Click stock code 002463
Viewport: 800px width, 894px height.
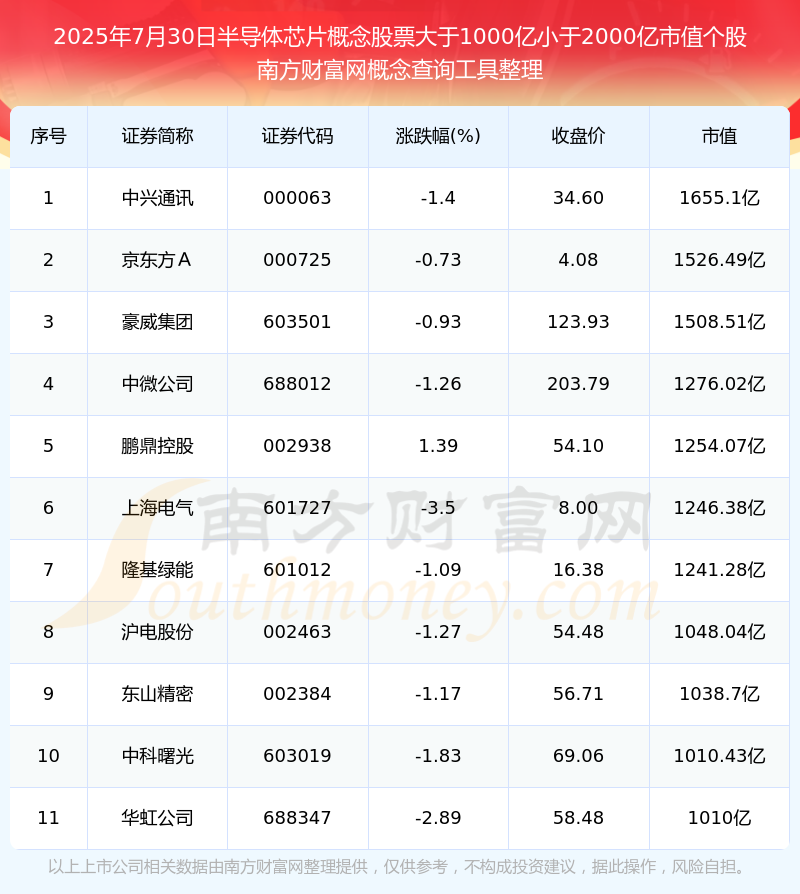pos(297,632)
